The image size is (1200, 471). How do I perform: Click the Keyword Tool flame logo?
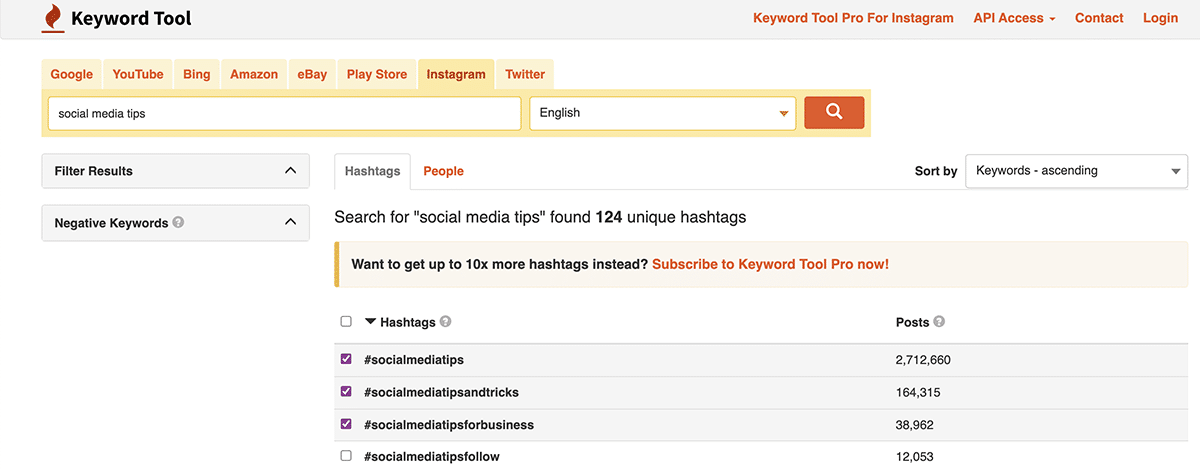click(52, 18)
